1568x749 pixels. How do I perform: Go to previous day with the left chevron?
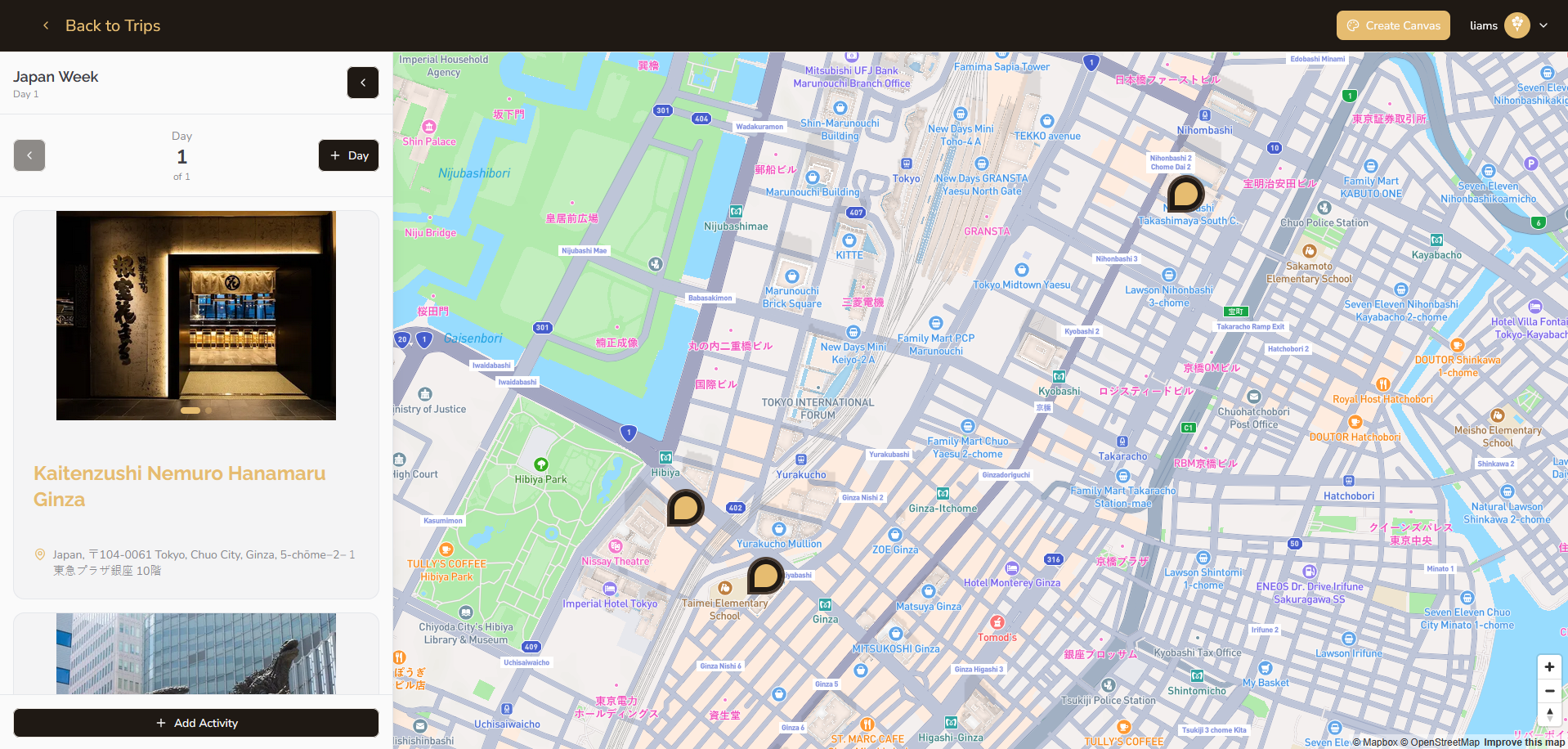(x=29, y=155)
